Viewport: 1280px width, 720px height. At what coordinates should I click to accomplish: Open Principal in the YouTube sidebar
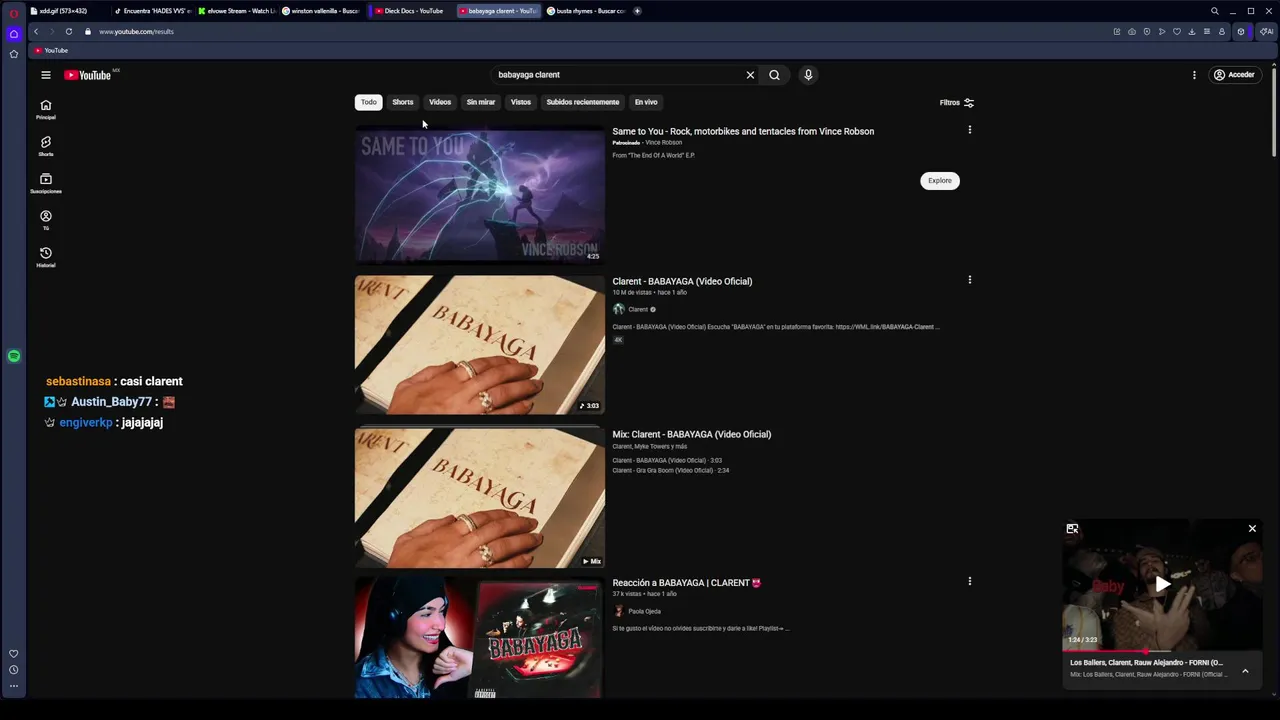45,110
